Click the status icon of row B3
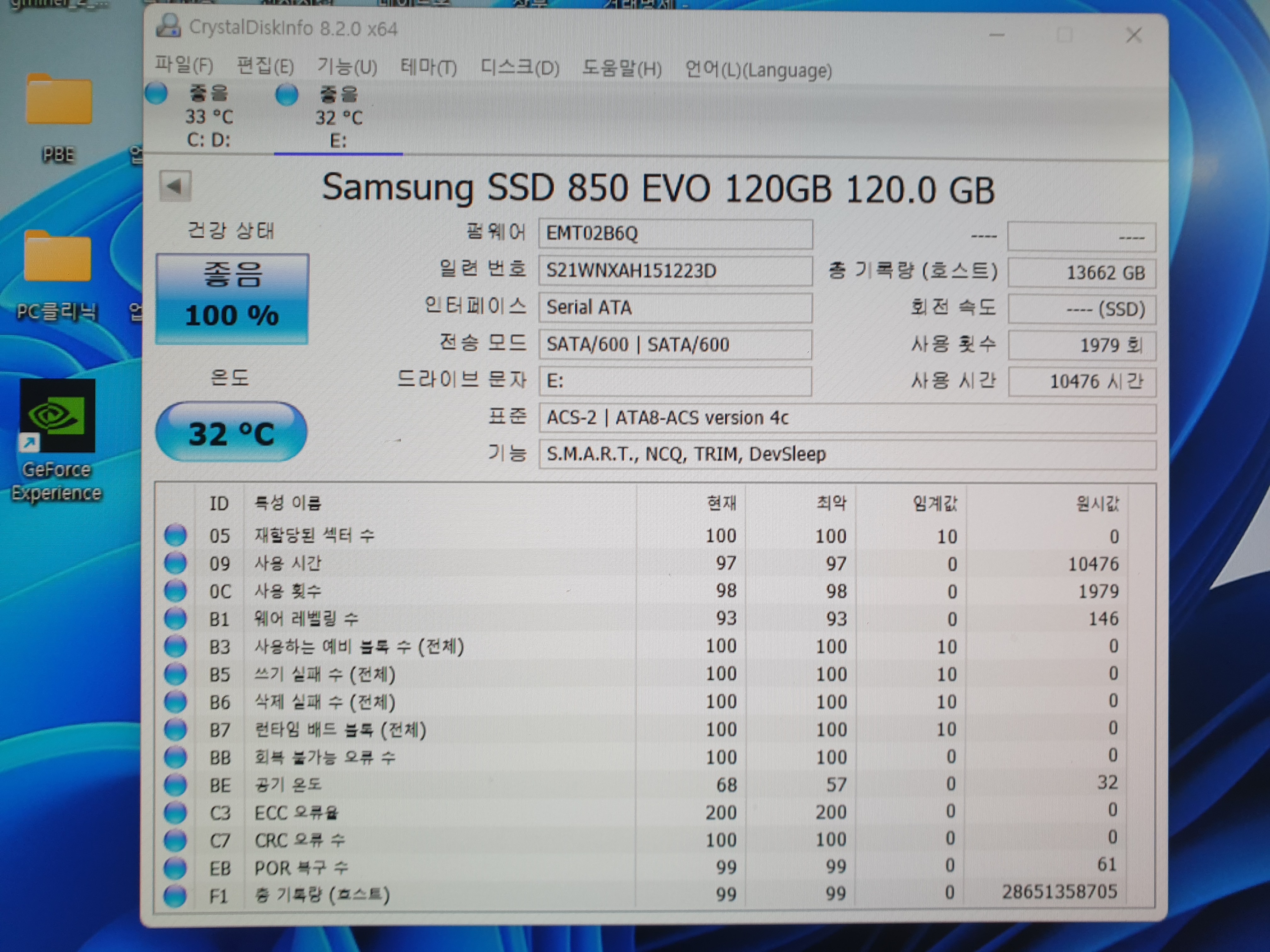1270x952 pixels. pyautogui.click(x=175, y=646)
